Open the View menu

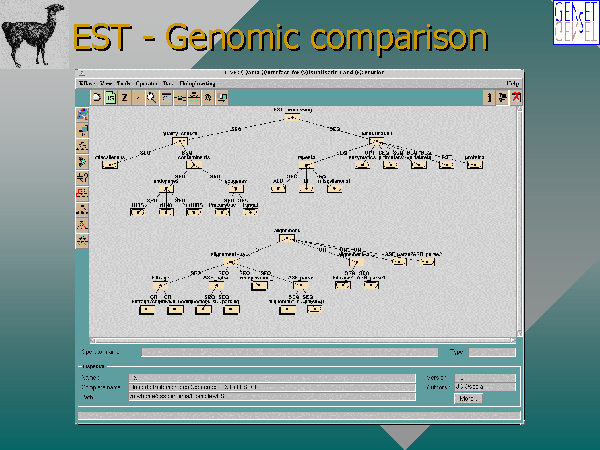(x=103, y=83)
